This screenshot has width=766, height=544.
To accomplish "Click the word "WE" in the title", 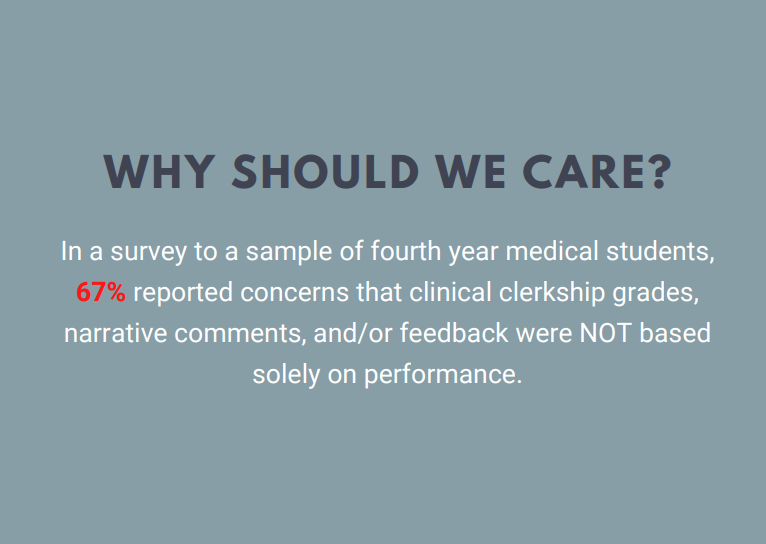I will [470, 172].
